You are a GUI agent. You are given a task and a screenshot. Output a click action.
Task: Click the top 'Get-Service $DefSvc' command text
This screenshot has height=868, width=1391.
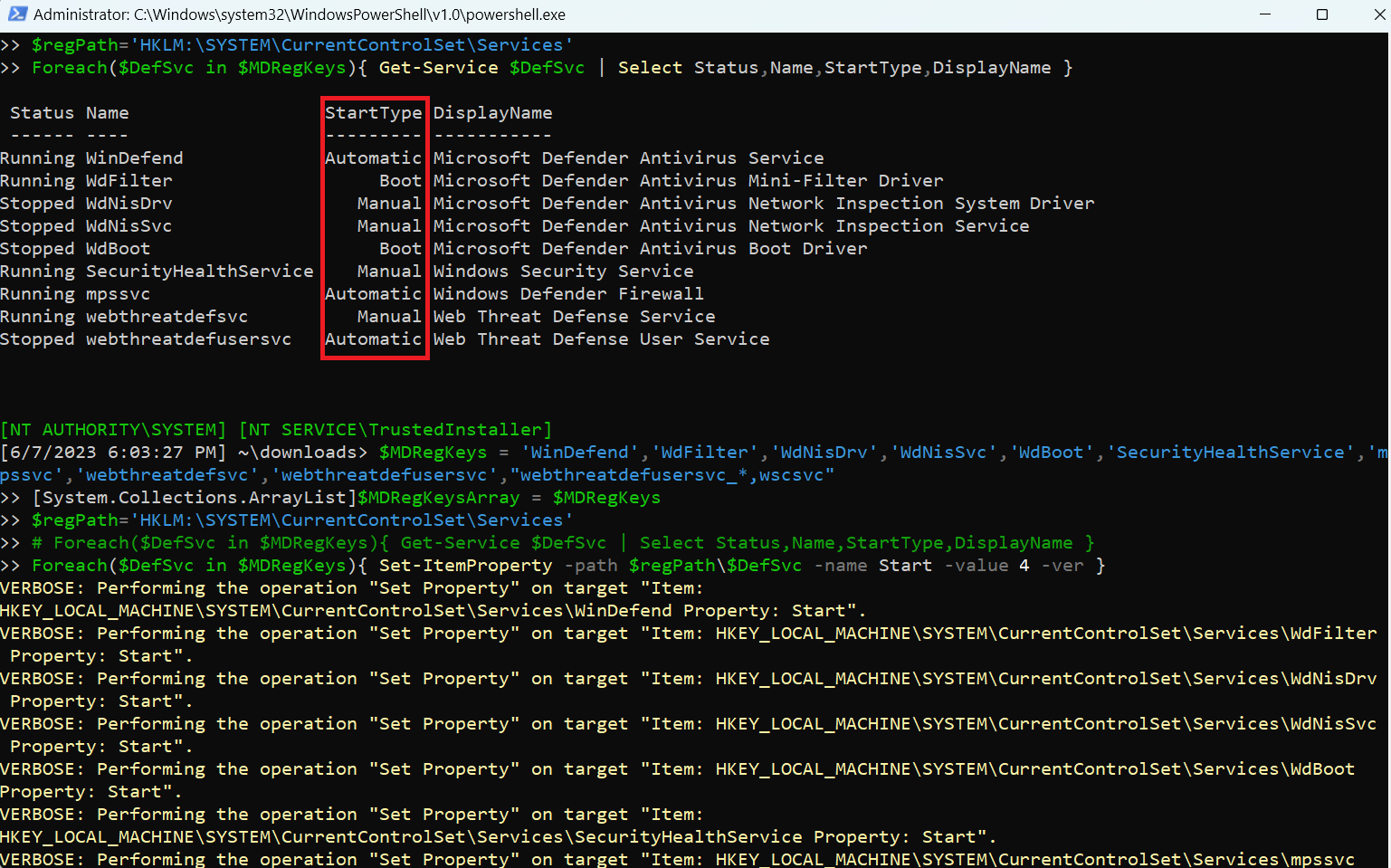tap(482, 68)
